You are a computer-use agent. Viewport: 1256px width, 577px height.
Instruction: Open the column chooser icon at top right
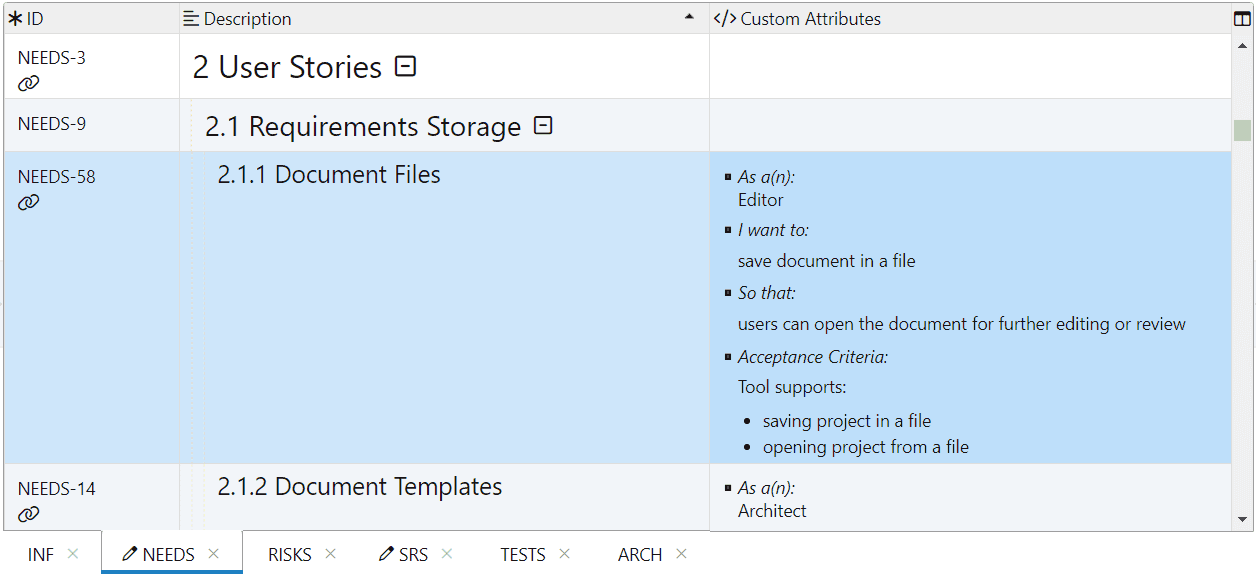click(x=1243, y=19)
